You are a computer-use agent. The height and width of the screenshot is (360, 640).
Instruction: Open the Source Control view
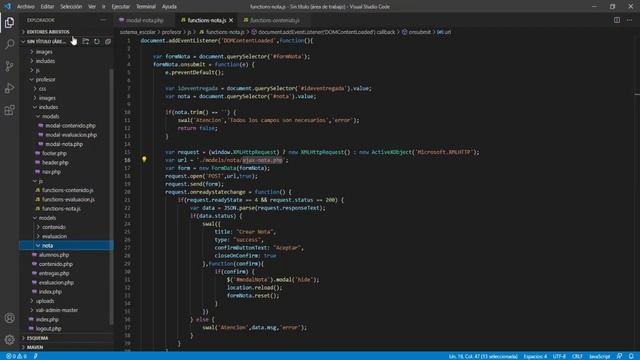(x=9, y=66)
